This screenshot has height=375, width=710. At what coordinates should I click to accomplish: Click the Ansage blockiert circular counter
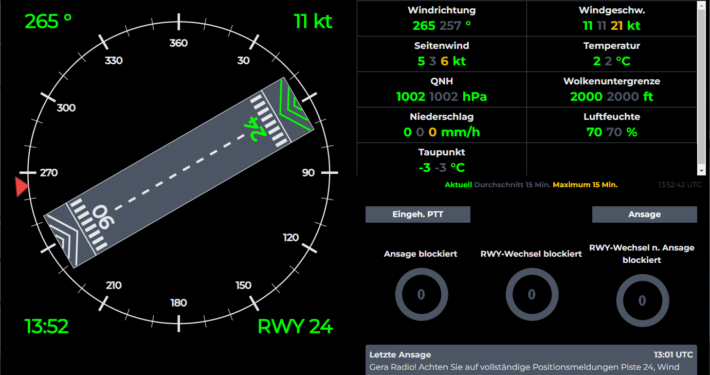coord(421,295)
